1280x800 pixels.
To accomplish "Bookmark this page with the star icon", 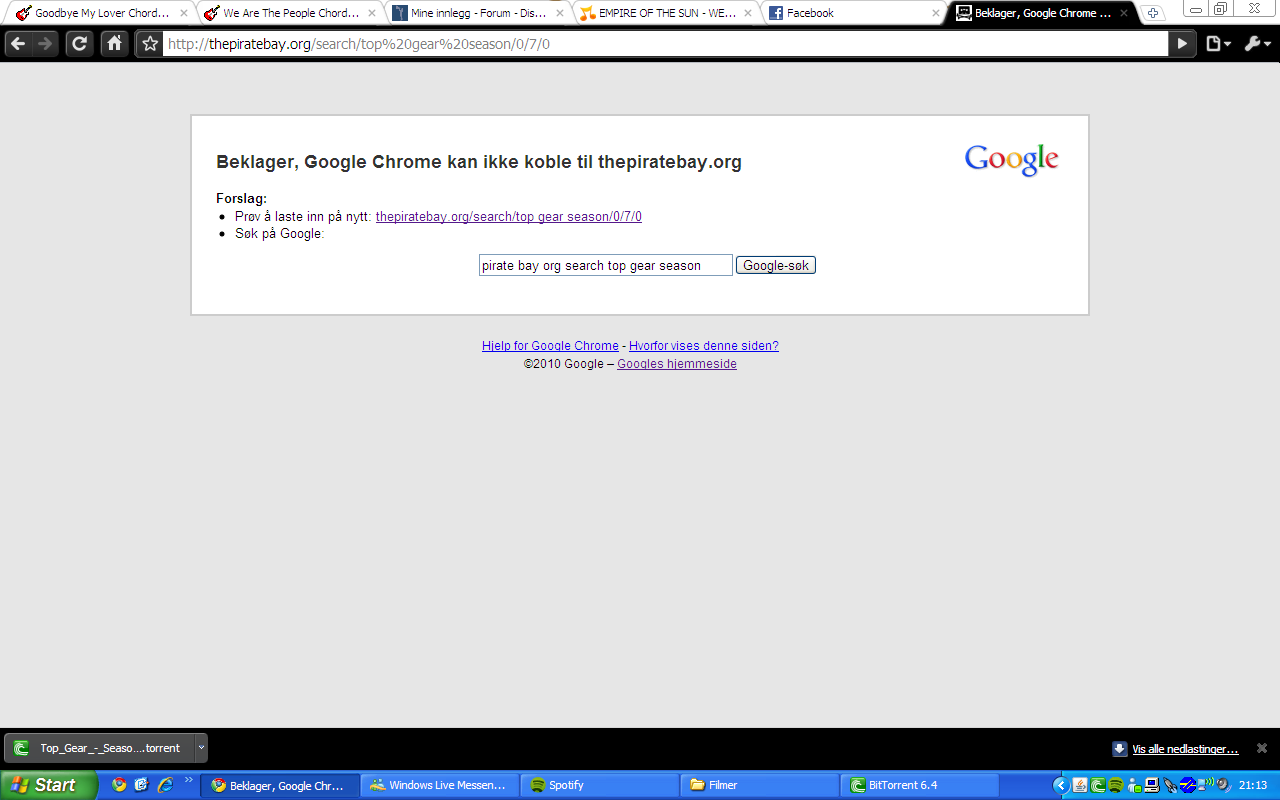I will click(x=150, y=44).
